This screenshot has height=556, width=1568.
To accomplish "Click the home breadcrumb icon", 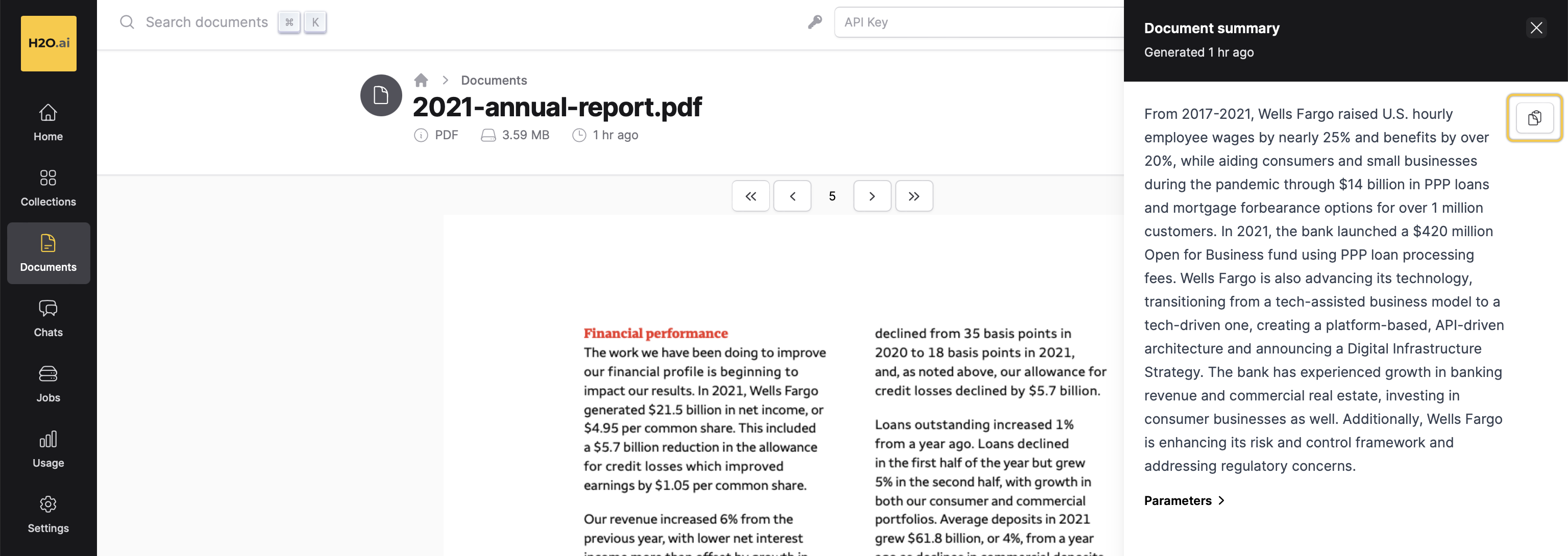I will point(421,80).
